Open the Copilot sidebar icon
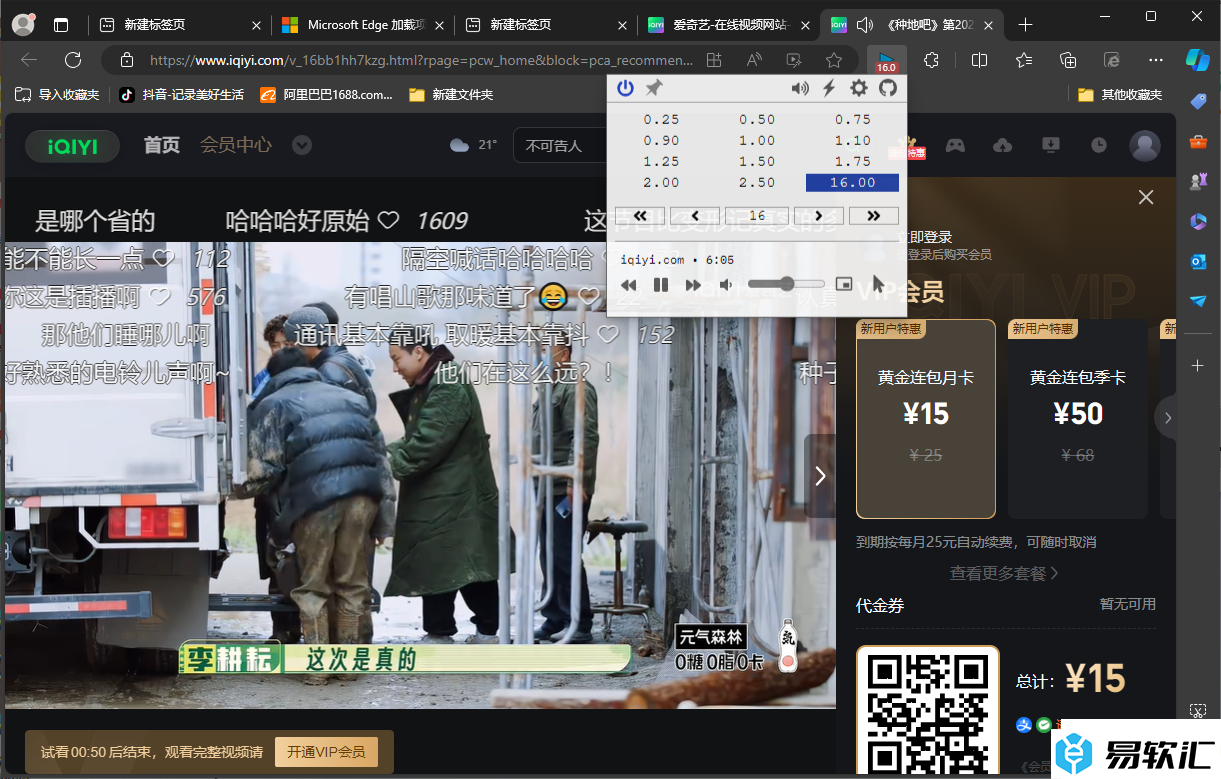The height and width of the screenshot is (779, 1221). pyautogui.click(x=1198, y=60)
